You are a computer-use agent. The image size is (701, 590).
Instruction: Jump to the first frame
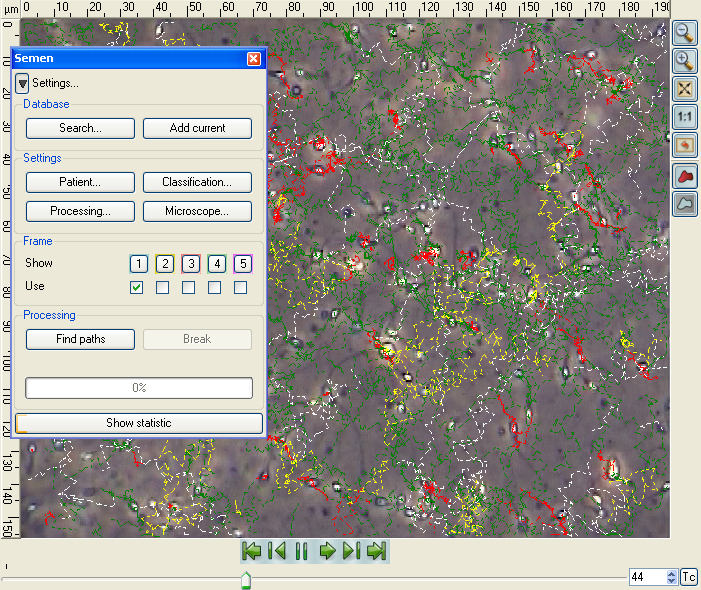tap(252, 551)
